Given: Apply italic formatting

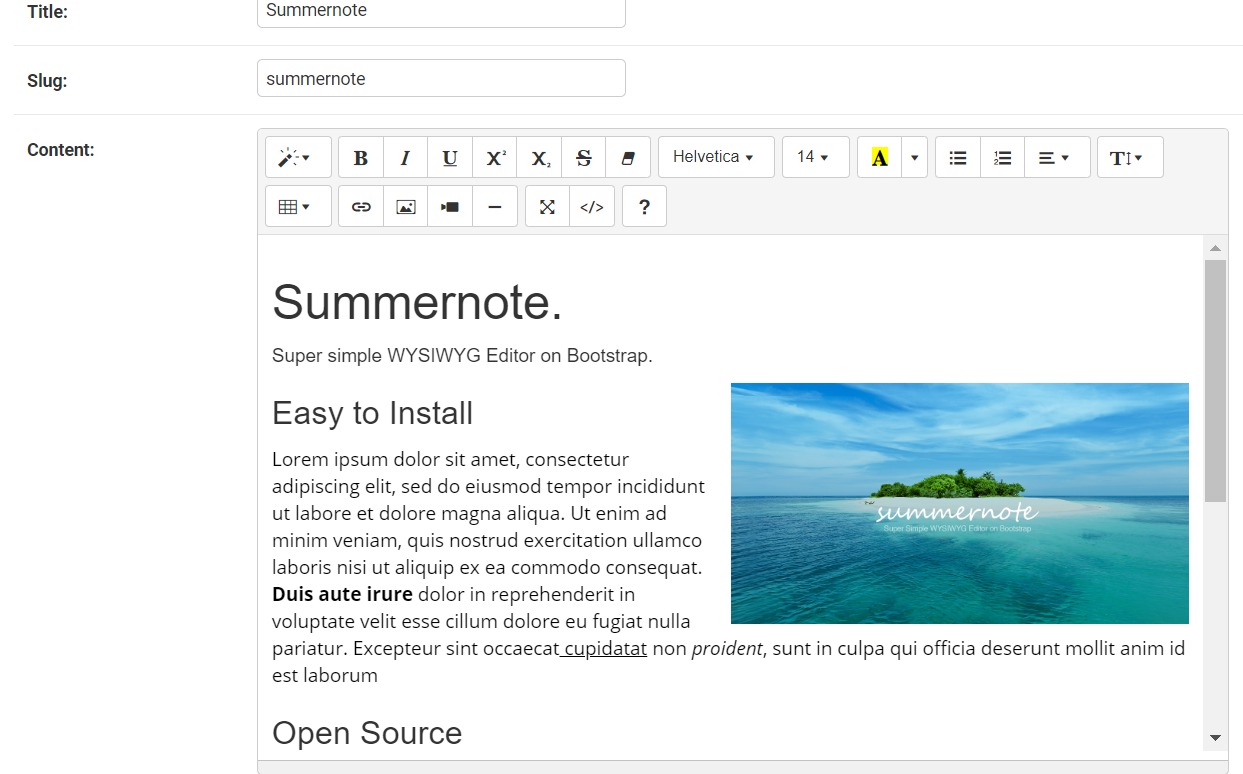Looking at the screenshot, I should 405,157.
